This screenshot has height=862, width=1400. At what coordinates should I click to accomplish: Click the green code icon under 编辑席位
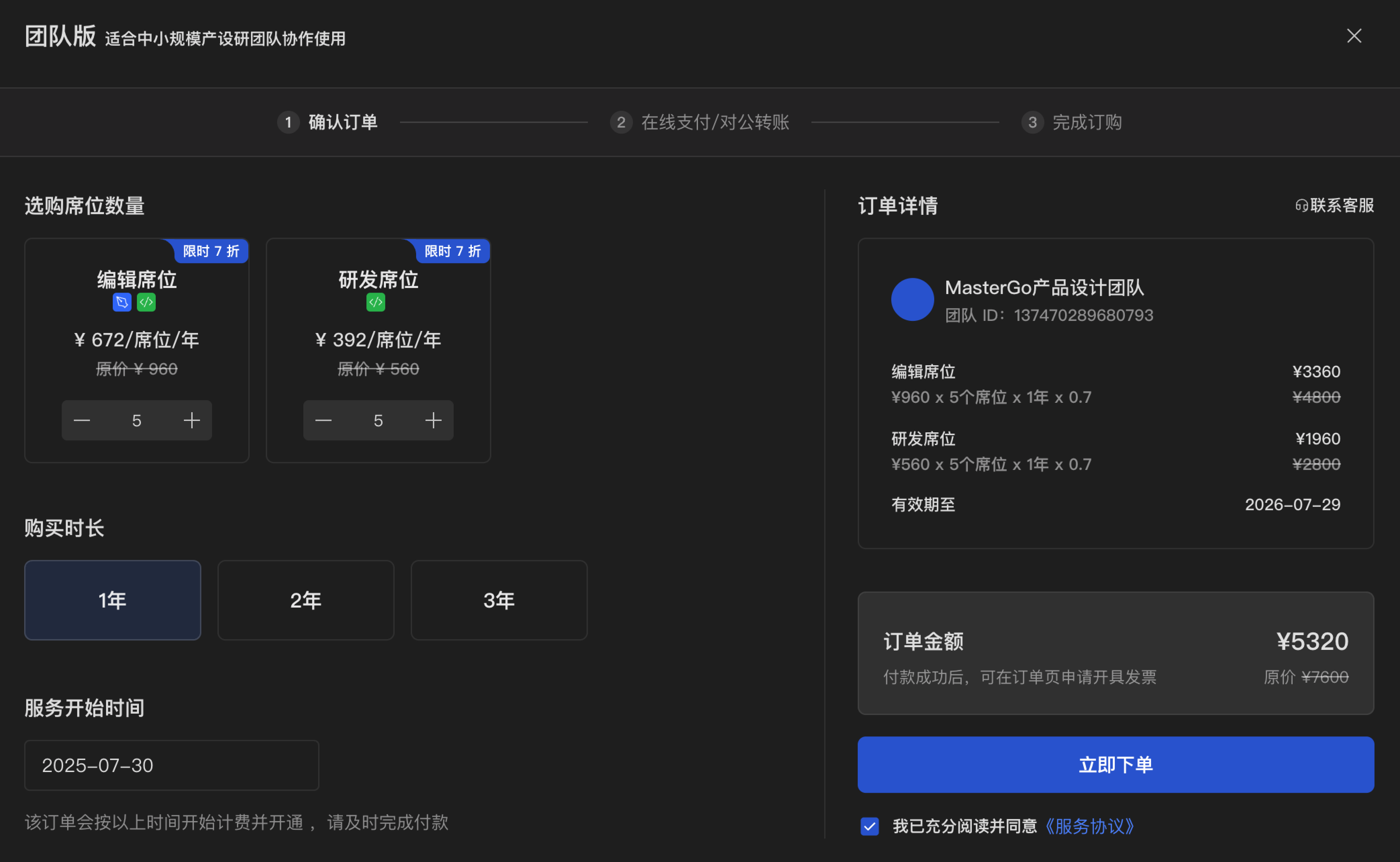click(x=147, y=302)
